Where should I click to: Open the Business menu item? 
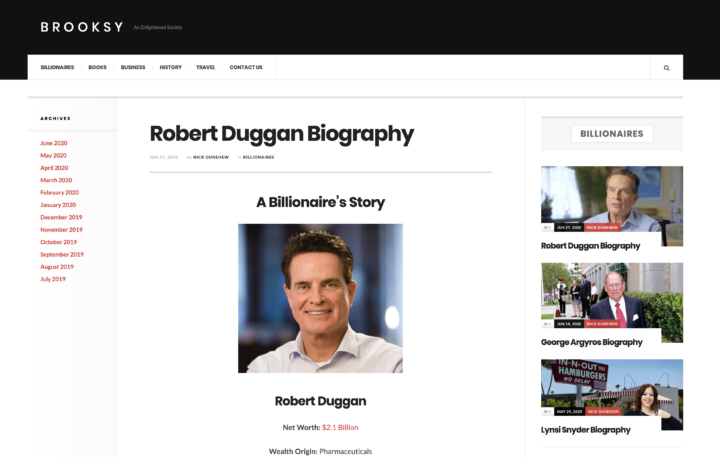click(133, 68)
